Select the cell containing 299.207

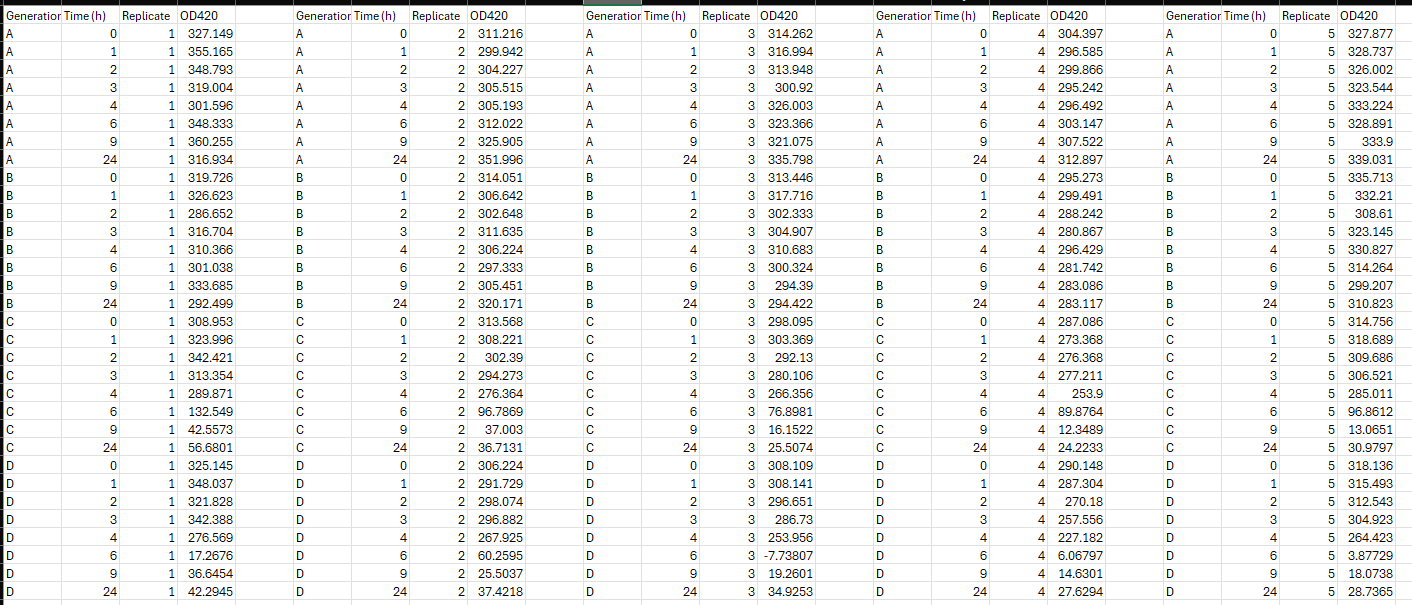tap(1368, 286)
